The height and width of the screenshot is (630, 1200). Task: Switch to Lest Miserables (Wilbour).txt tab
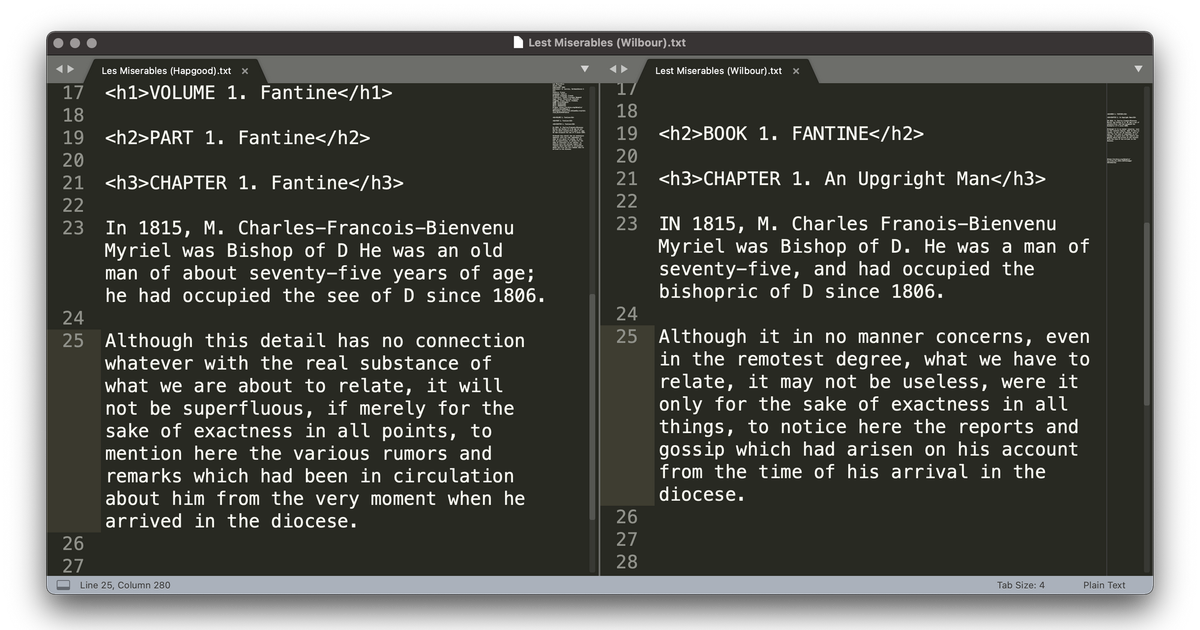click(718, 71)
